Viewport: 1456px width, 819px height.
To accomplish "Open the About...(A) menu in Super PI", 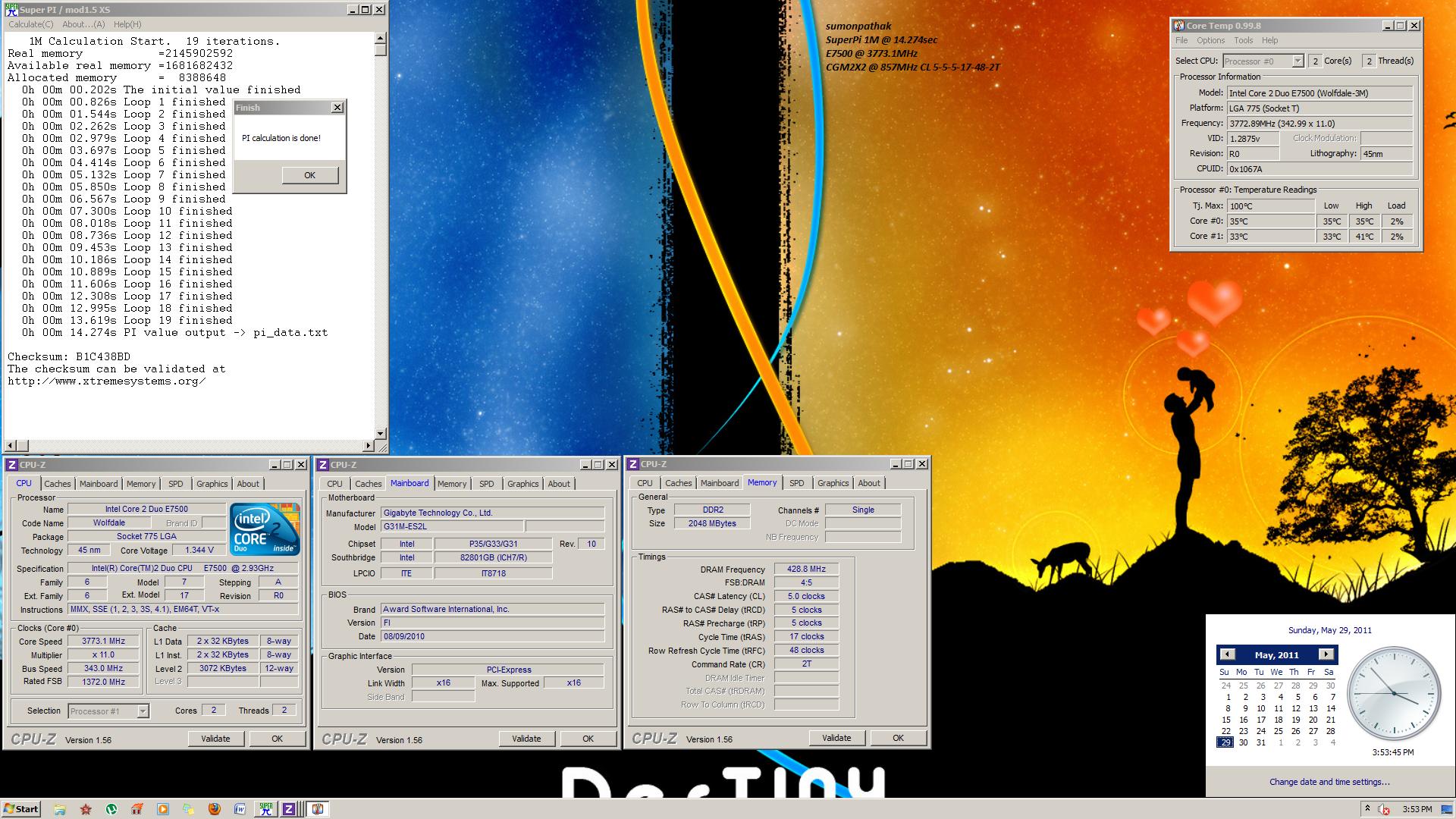I will 83,24.
